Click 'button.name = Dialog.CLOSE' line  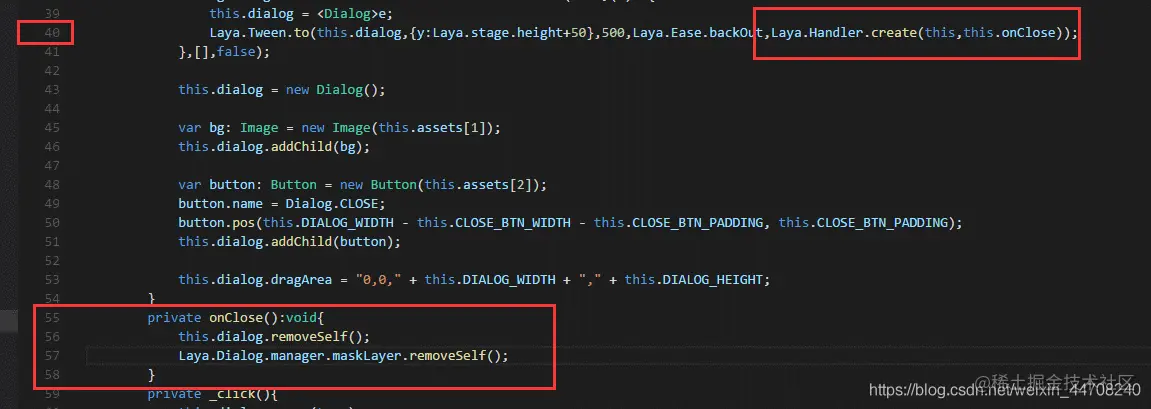[282, 203]
